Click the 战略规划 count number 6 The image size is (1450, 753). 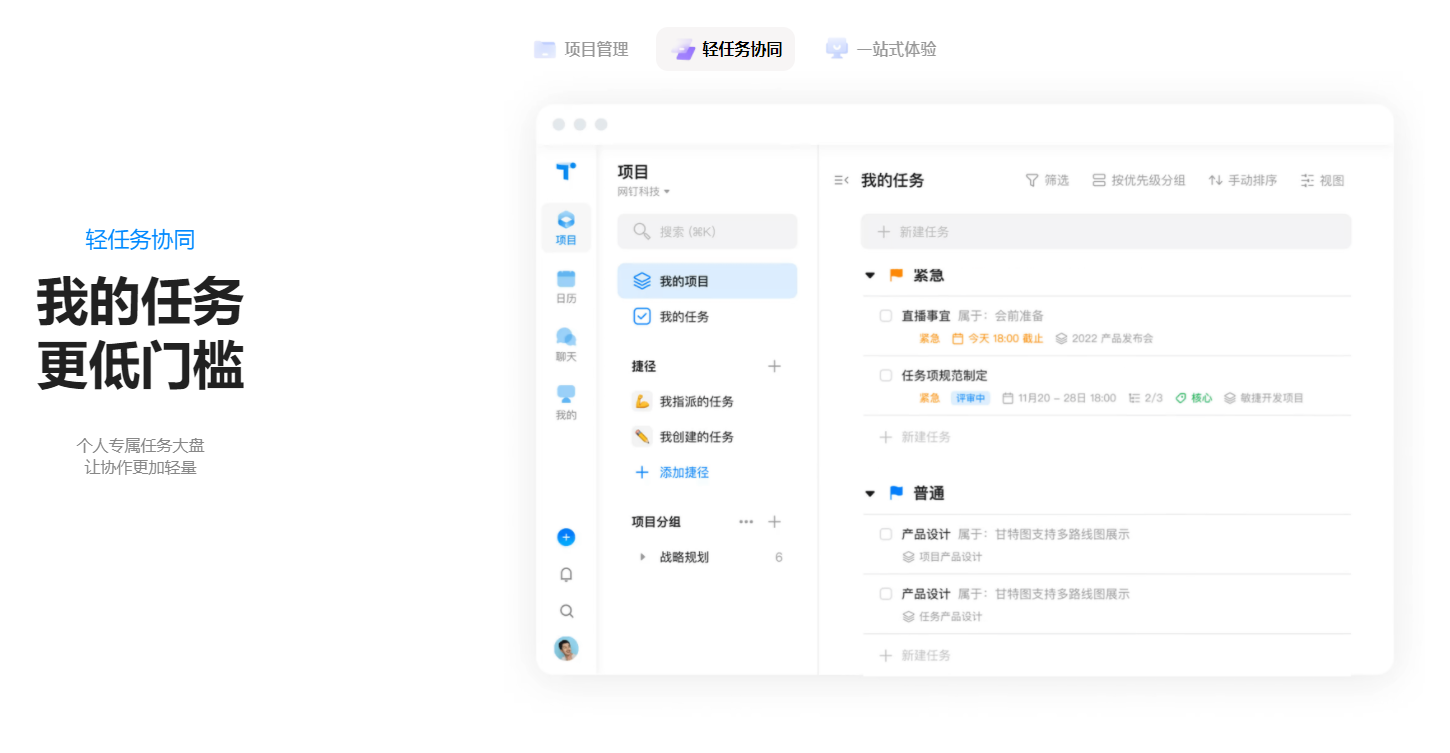pos(779,557)
